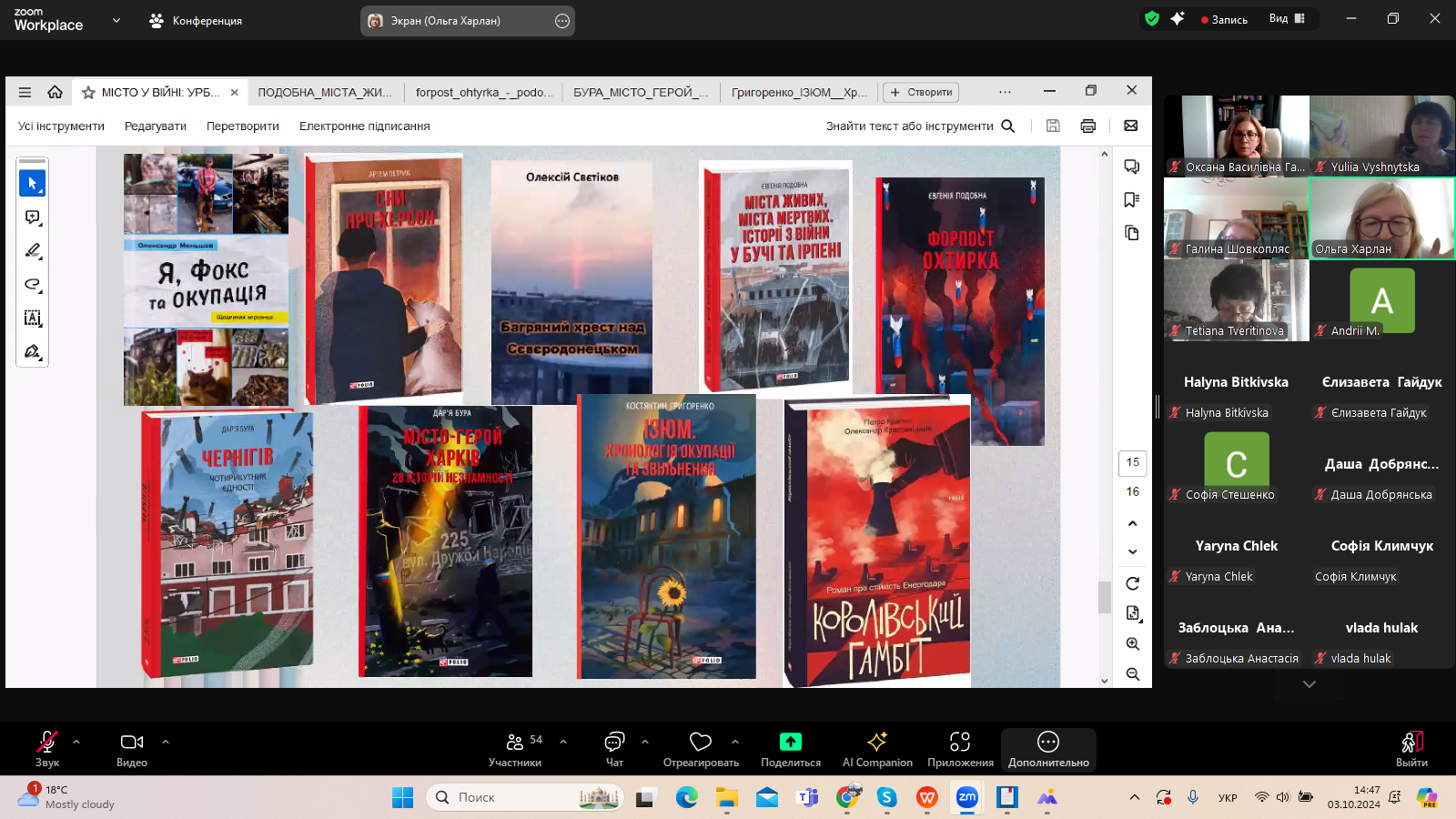This screenshot has height=819, width=1456.
Task: Click the rotate page icon
Action: [x=1132, y=583]
